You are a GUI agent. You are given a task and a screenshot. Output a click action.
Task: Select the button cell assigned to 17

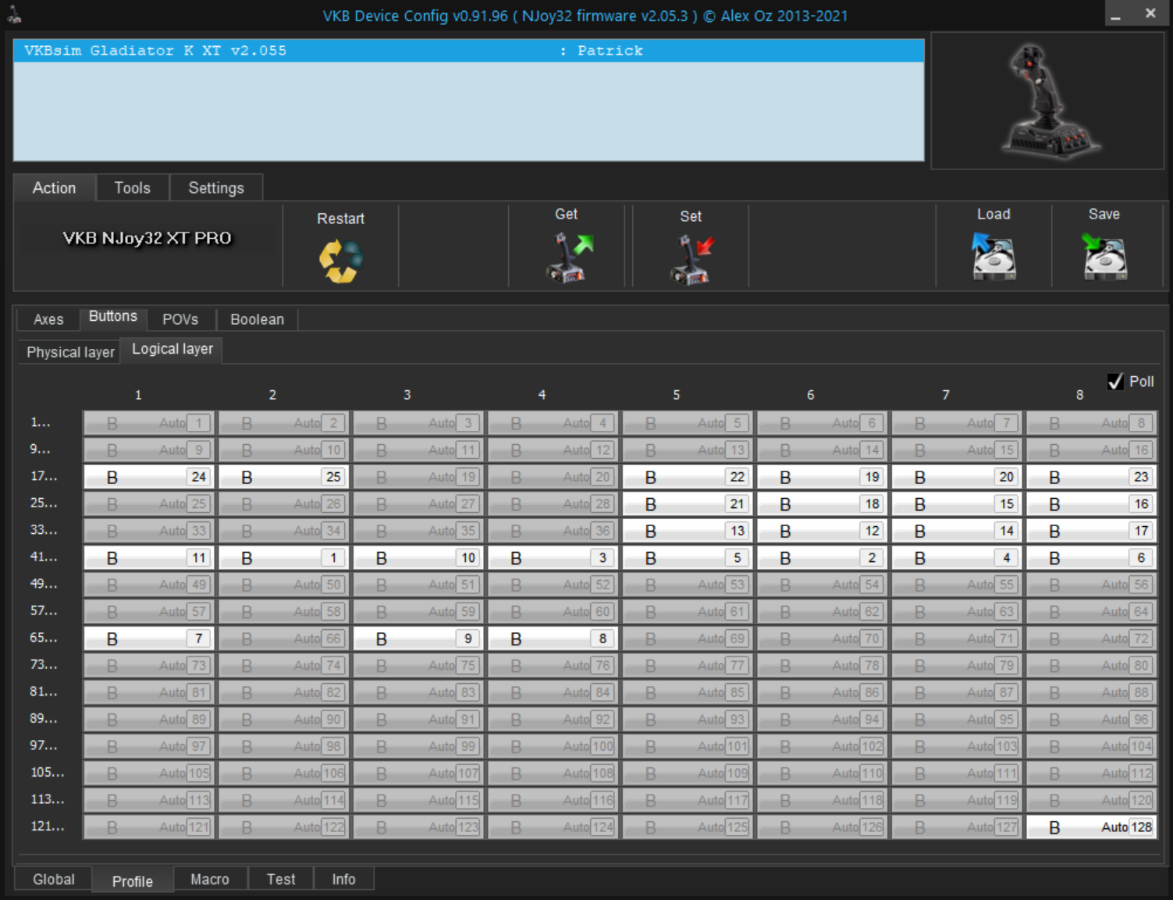[x=1091, y=531]
